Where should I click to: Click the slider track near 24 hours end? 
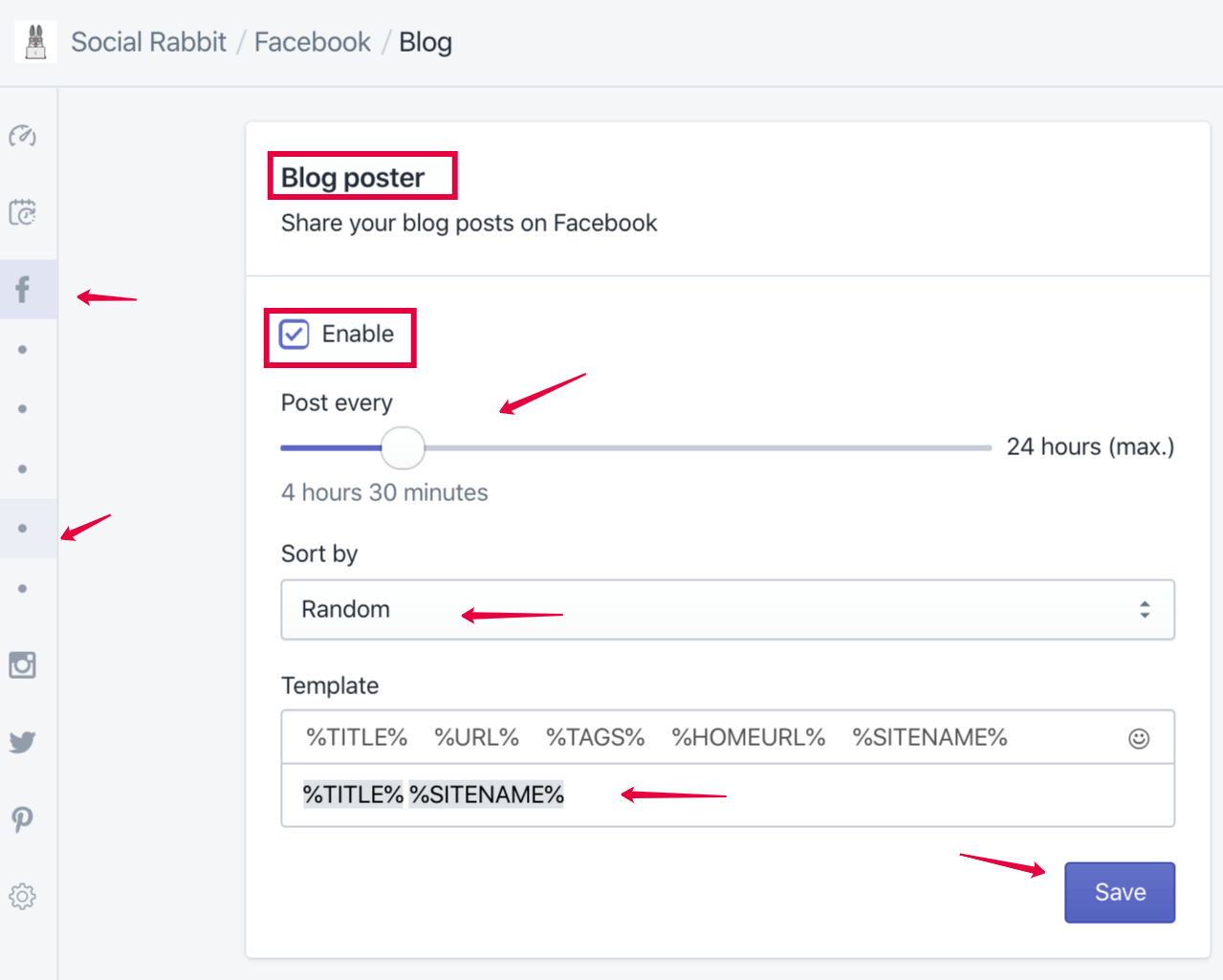[x=975, y=447]
